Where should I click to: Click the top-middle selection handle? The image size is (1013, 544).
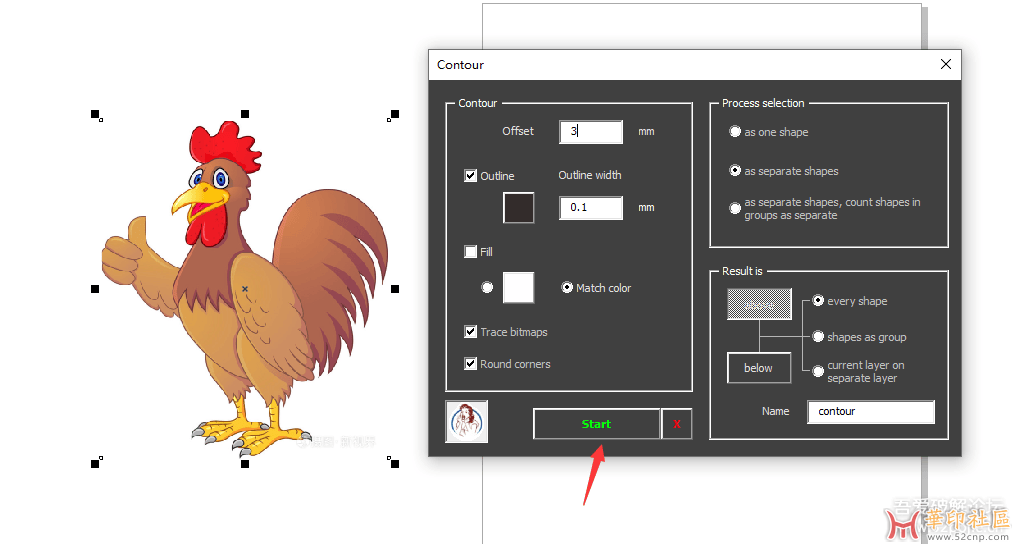click(245, 114)
